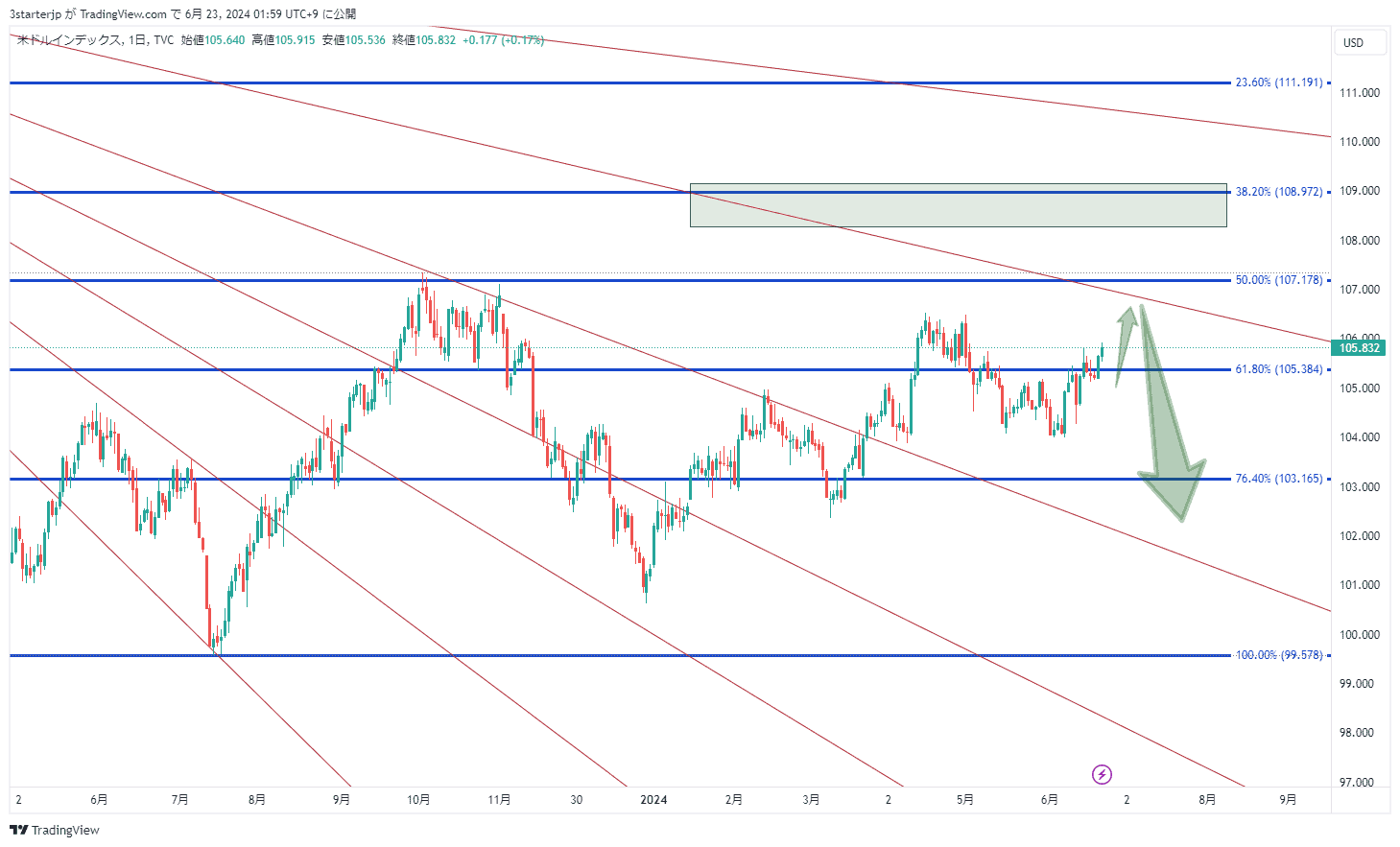Select the 23.60% (111.191) Fibonacci label
1400x847 pixels.
click(x=1278, y=82)
